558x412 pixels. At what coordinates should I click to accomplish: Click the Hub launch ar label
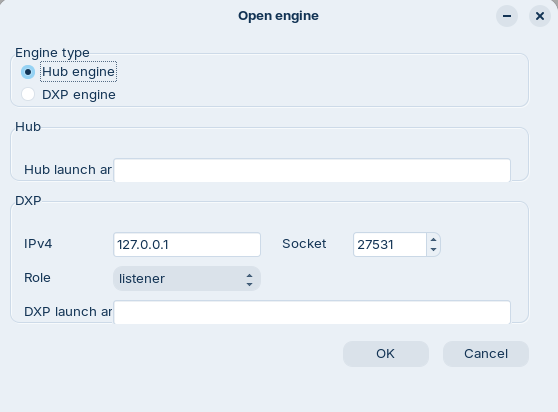click(68, 170)
